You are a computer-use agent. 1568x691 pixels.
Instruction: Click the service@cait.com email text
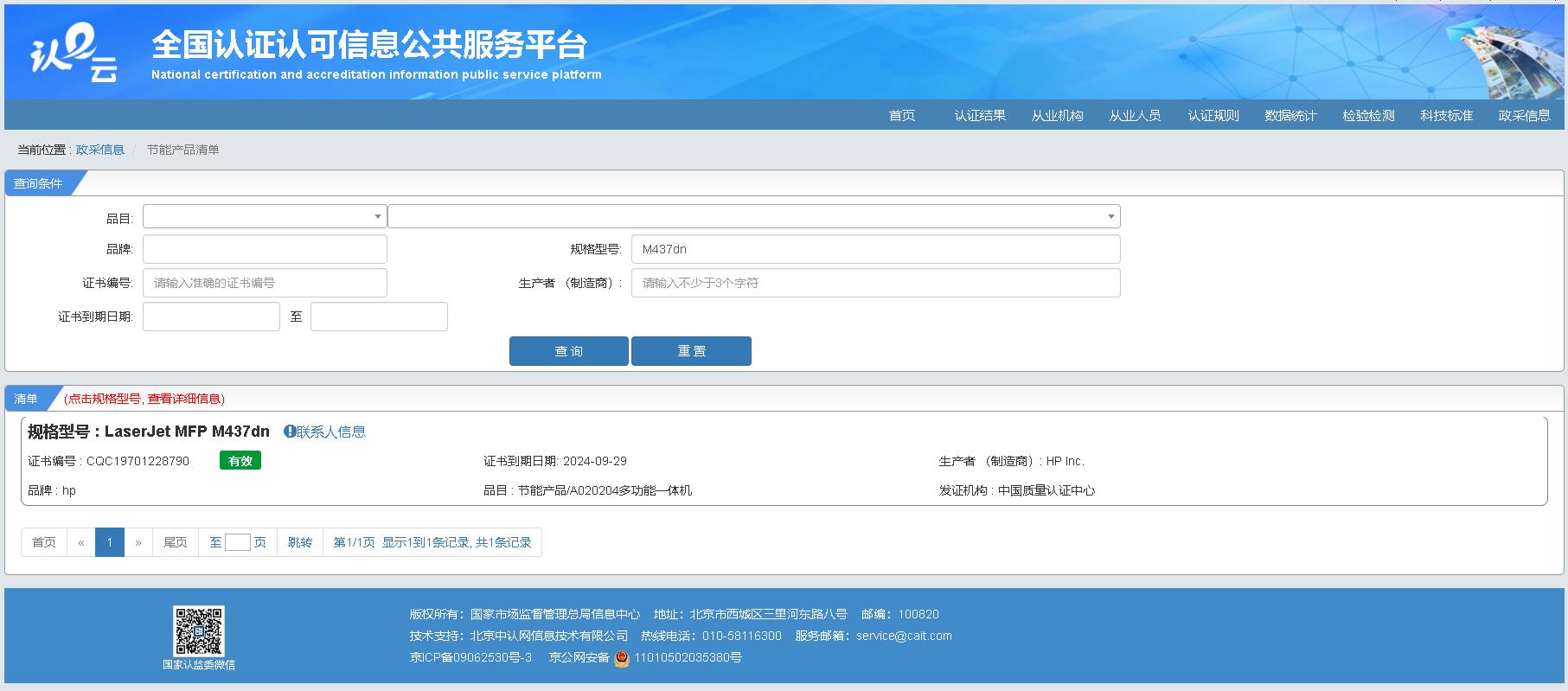[x=904, y=636]
